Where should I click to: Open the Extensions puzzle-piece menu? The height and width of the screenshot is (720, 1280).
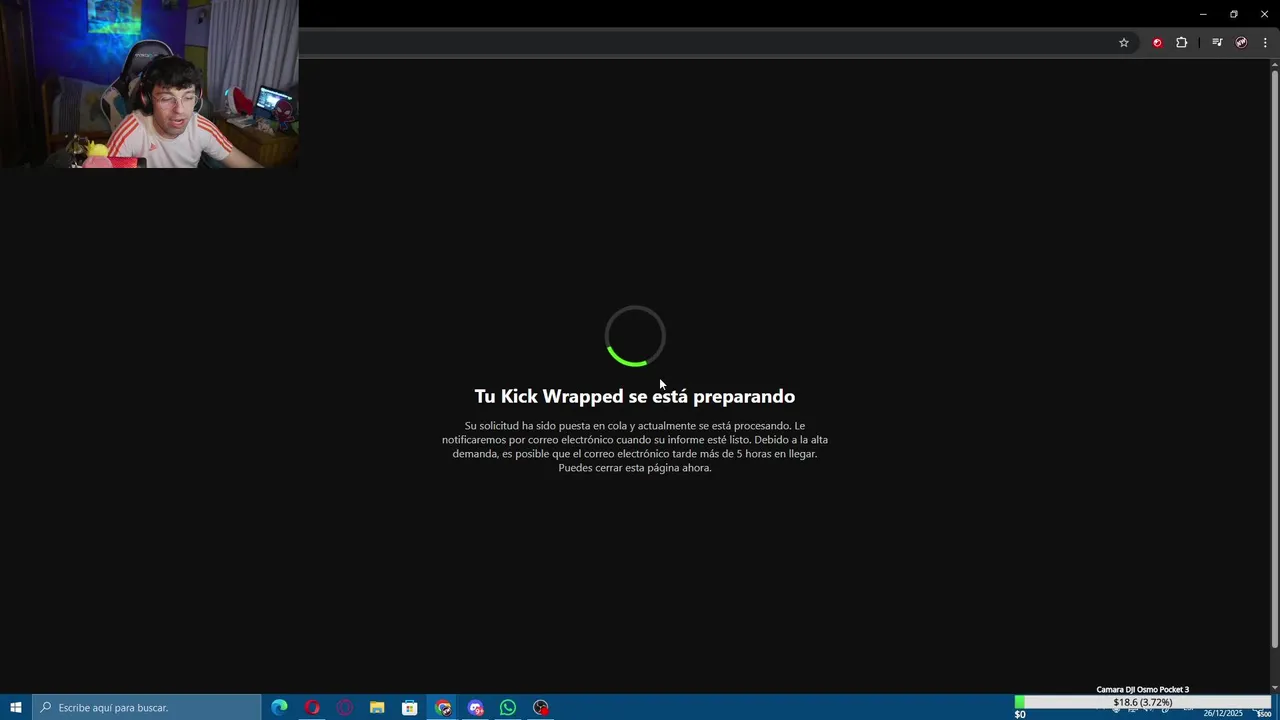pyautogui.click(x=1182, y=43)
